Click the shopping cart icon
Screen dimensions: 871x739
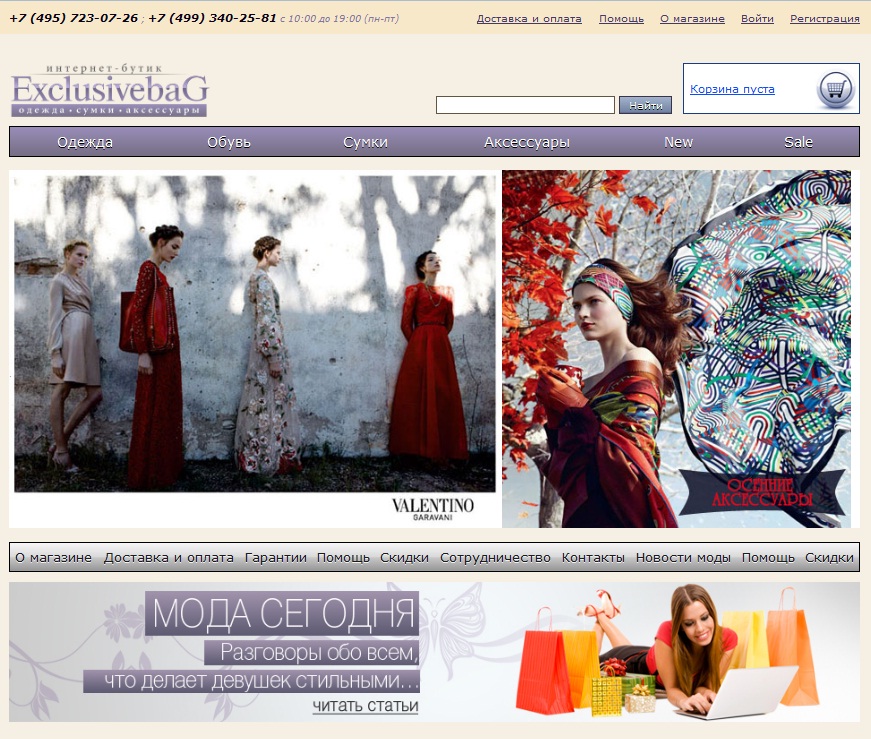835,89
